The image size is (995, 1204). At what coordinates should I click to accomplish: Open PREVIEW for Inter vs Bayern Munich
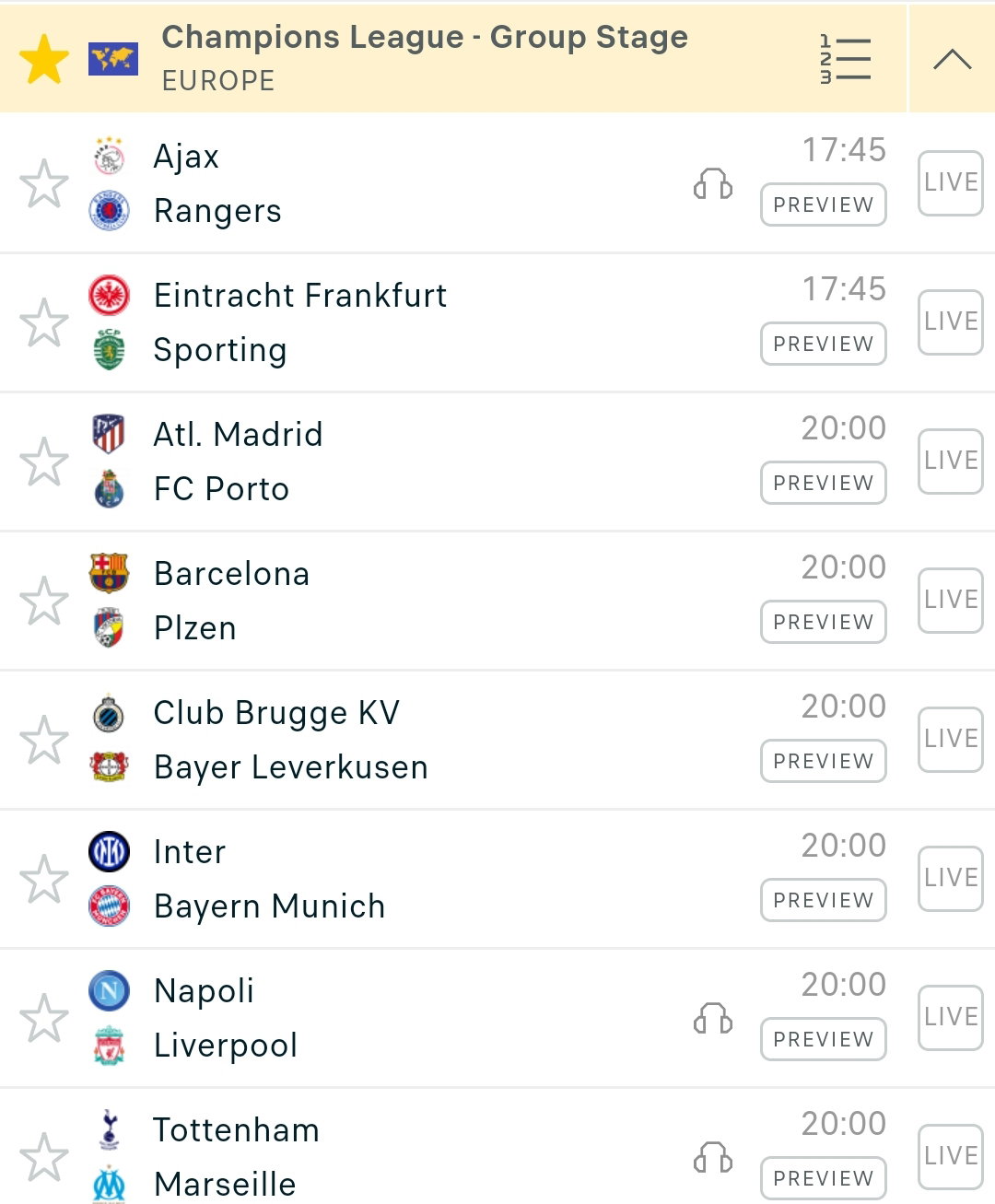[824, 900]
